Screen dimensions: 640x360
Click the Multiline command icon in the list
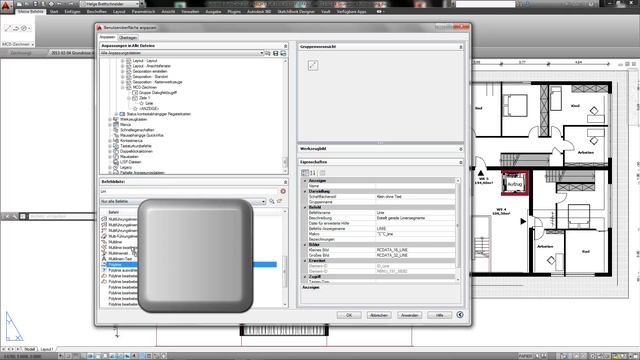(x=104, y=242)
